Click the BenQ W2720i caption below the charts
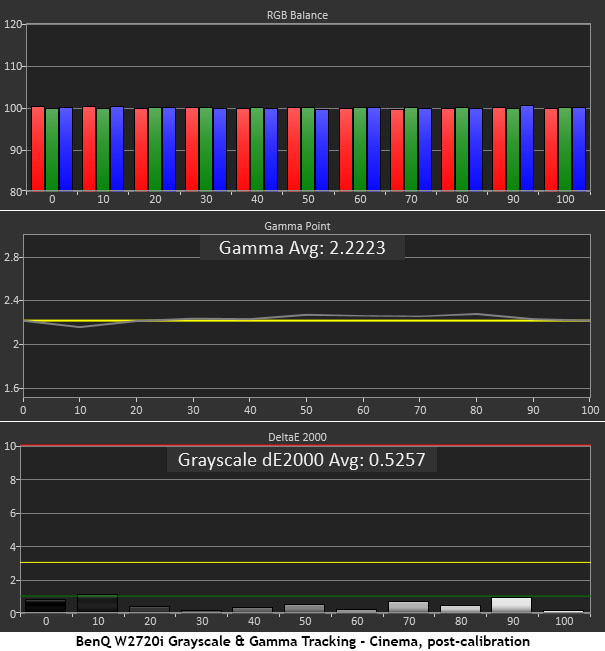The image size is (605, 651). tap(302, 641)
